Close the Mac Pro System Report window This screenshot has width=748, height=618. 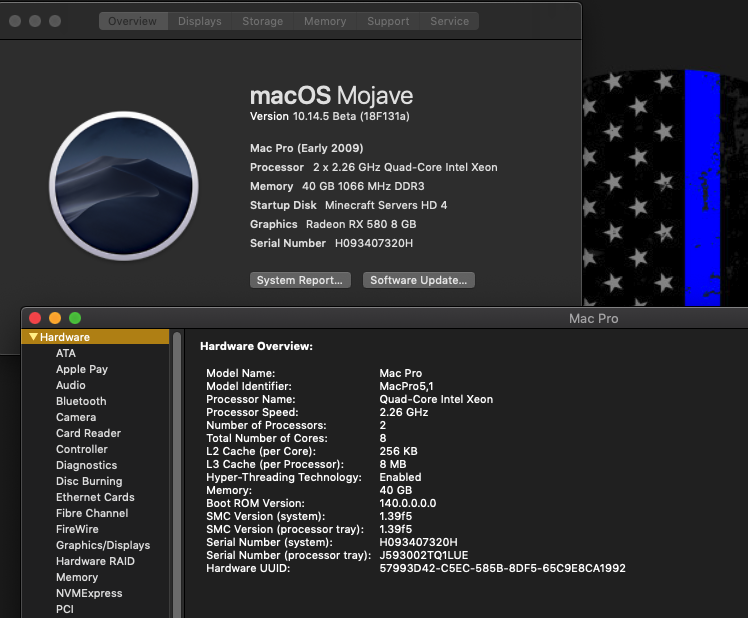coord(35,318)
